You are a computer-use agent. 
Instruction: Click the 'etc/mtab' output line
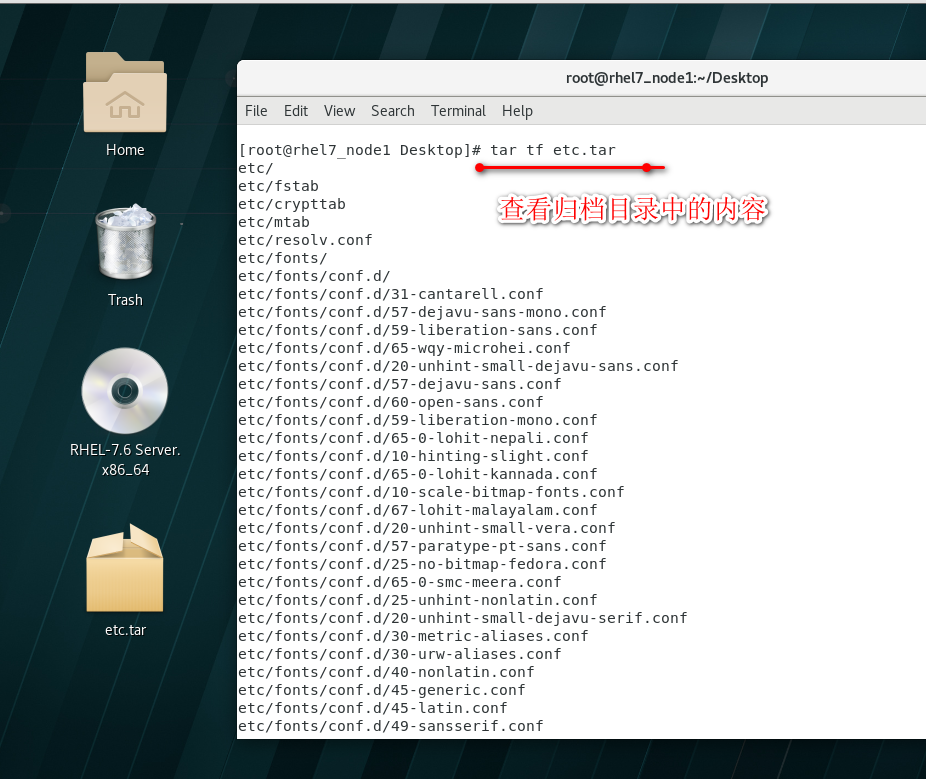(274, 222)
